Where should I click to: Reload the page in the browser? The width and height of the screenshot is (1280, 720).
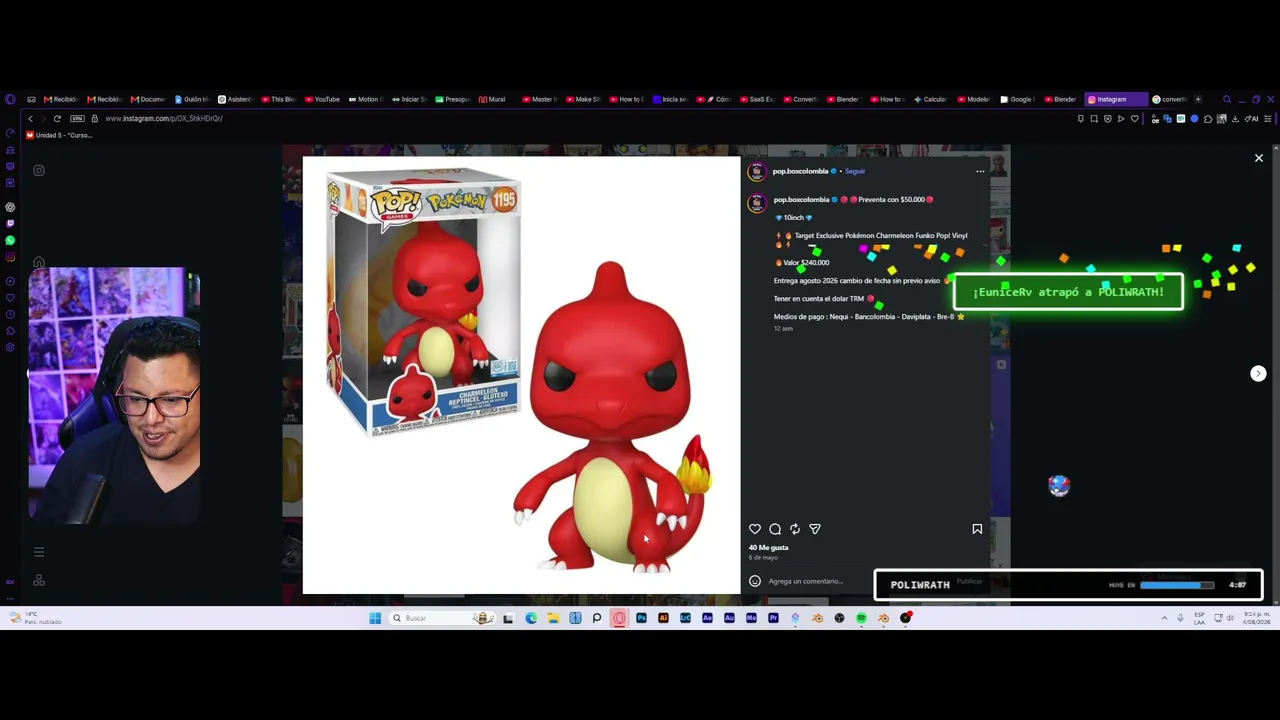57,118
